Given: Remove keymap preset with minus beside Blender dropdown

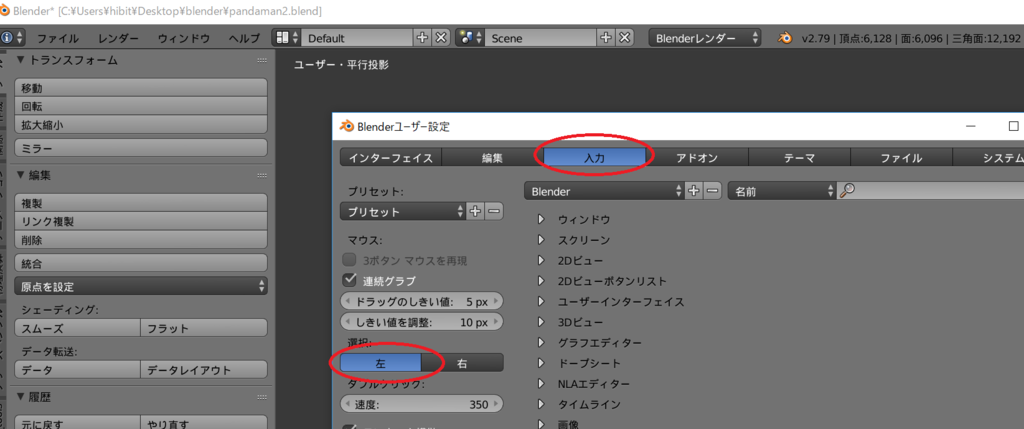Looking at the screenshot, I should pyautogui.click(x=712, y=191).
